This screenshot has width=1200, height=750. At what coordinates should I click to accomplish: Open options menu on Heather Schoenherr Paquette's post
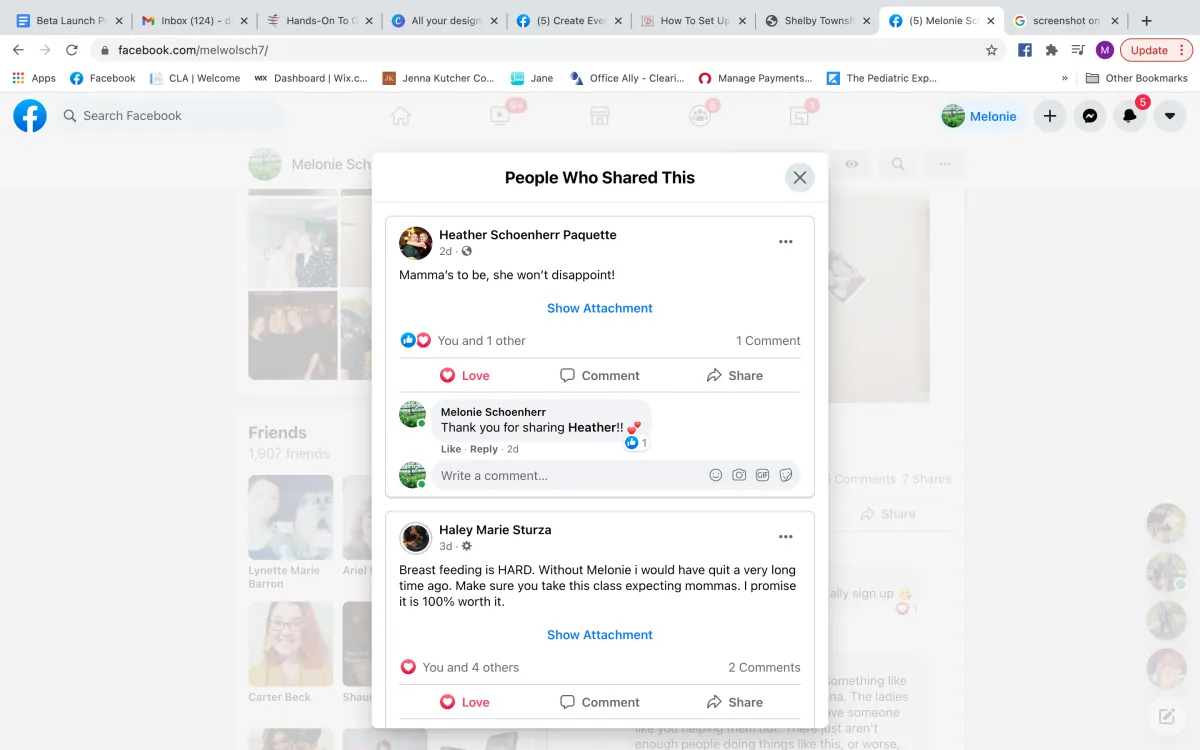[x=786, y=242]
